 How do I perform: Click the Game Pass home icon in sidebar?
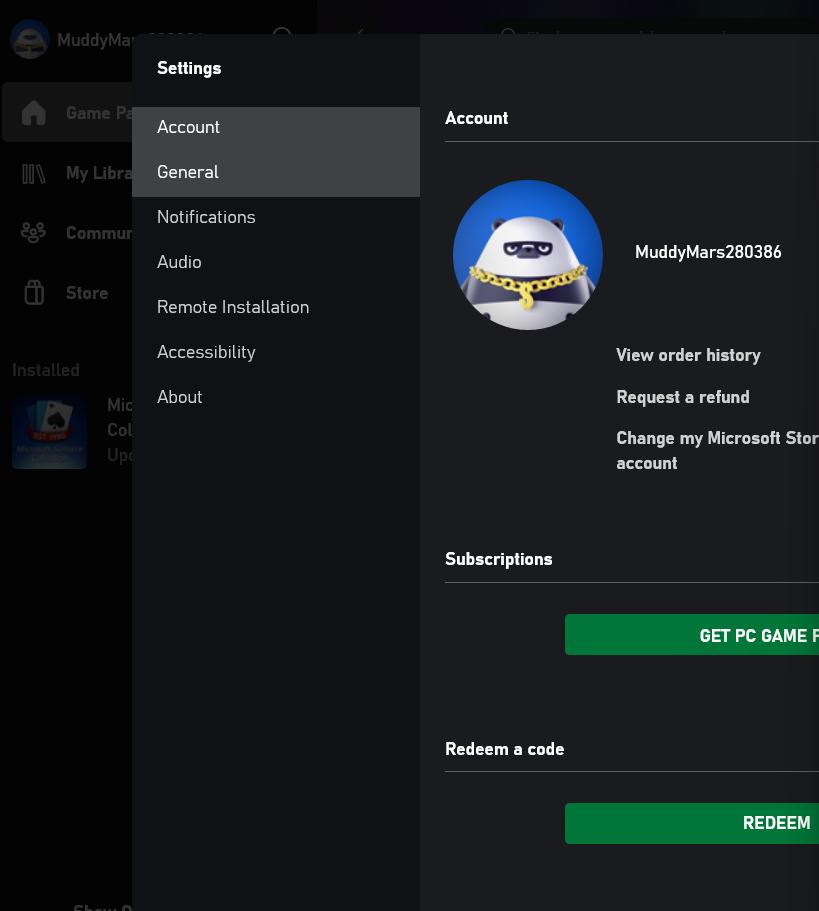coord(34,113)
